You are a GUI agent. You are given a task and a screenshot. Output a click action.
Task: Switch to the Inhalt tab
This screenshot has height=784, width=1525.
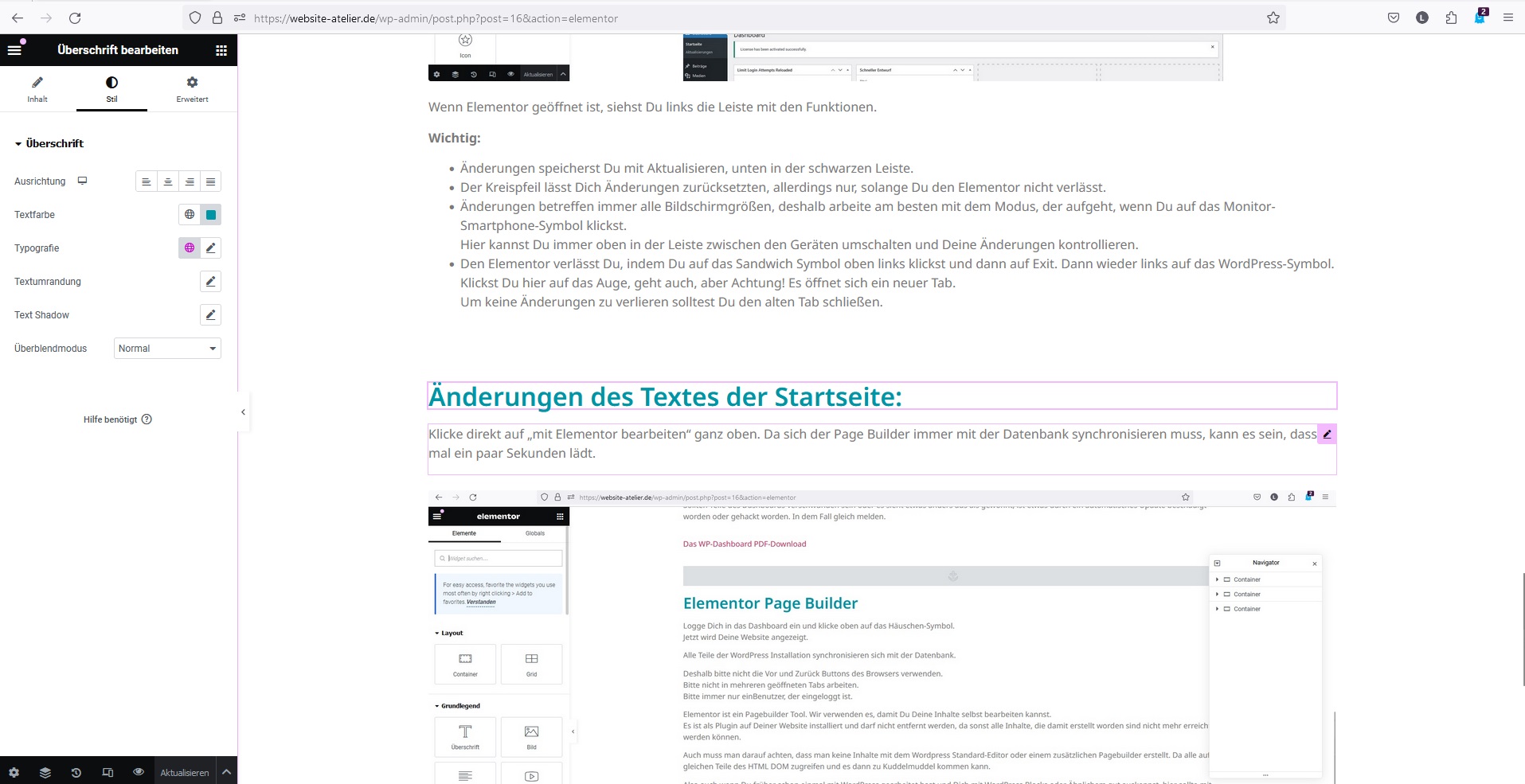tap(37, 89)
